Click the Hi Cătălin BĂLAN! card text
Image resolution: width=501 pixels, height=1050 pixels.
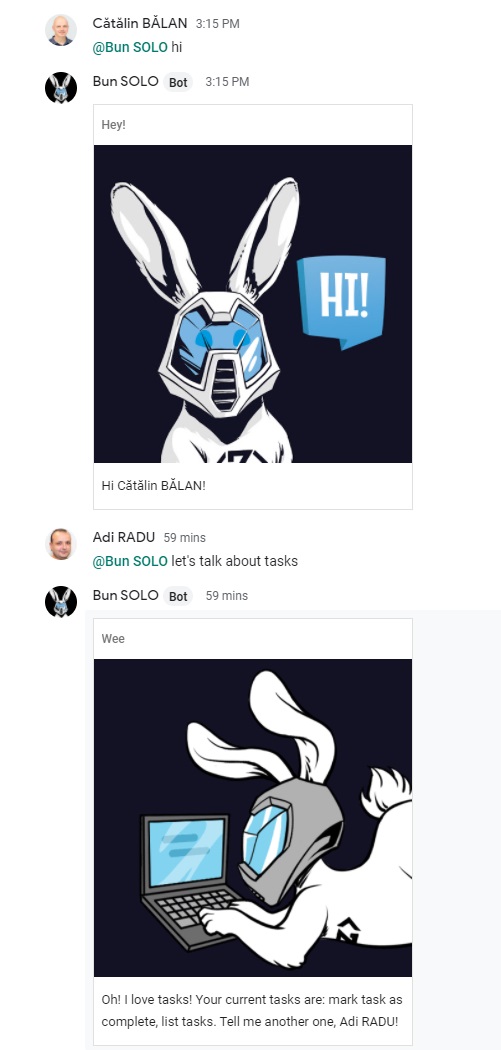click(x=153, y=485)
